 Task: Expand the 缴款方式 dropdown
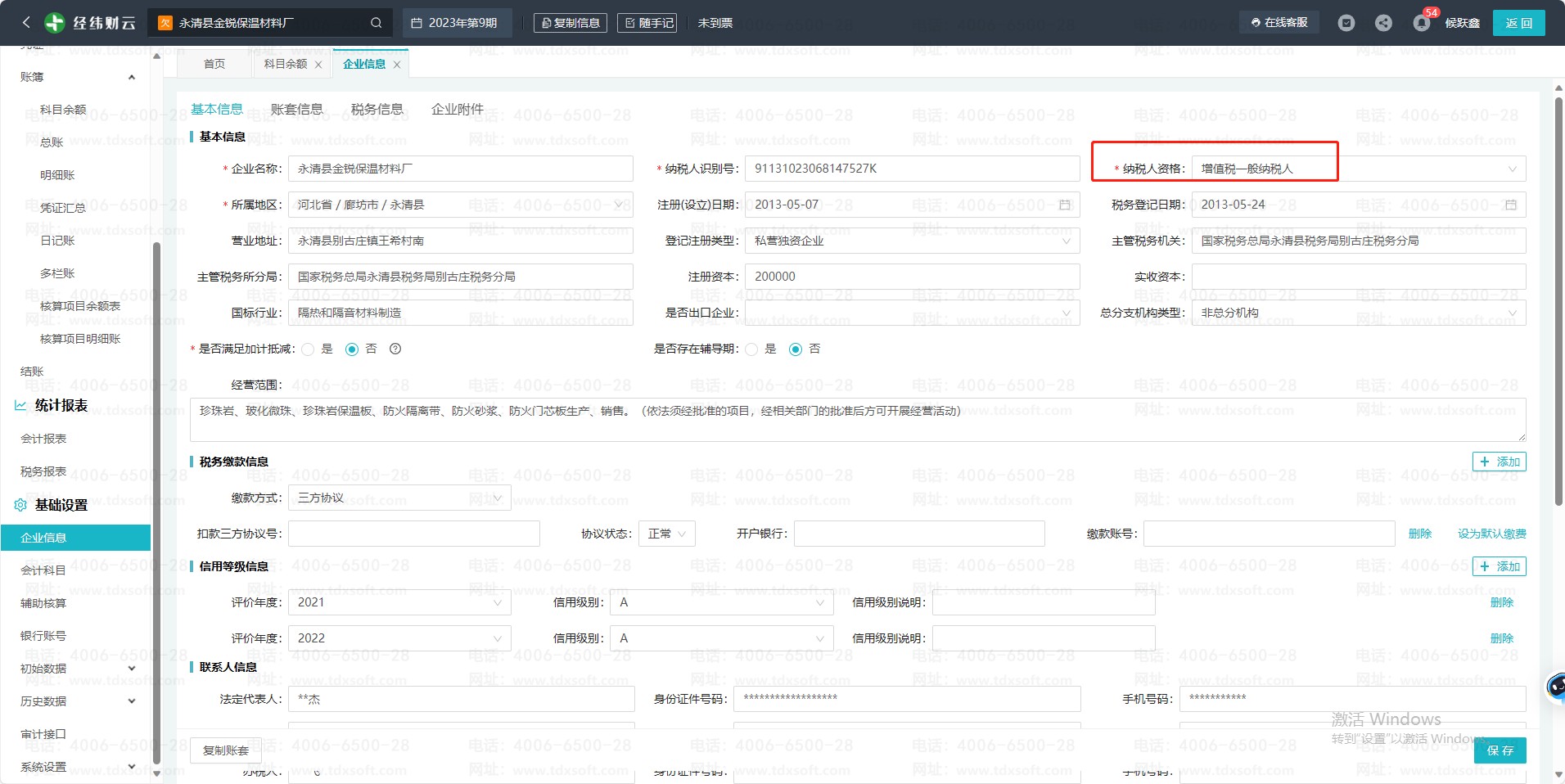(x=400, y=498)
